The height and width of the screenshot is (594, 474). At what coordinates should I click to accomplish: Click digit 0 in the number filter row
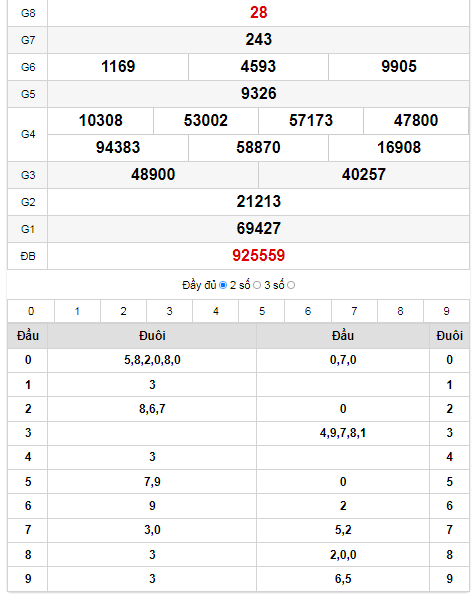tap(31, 311)
